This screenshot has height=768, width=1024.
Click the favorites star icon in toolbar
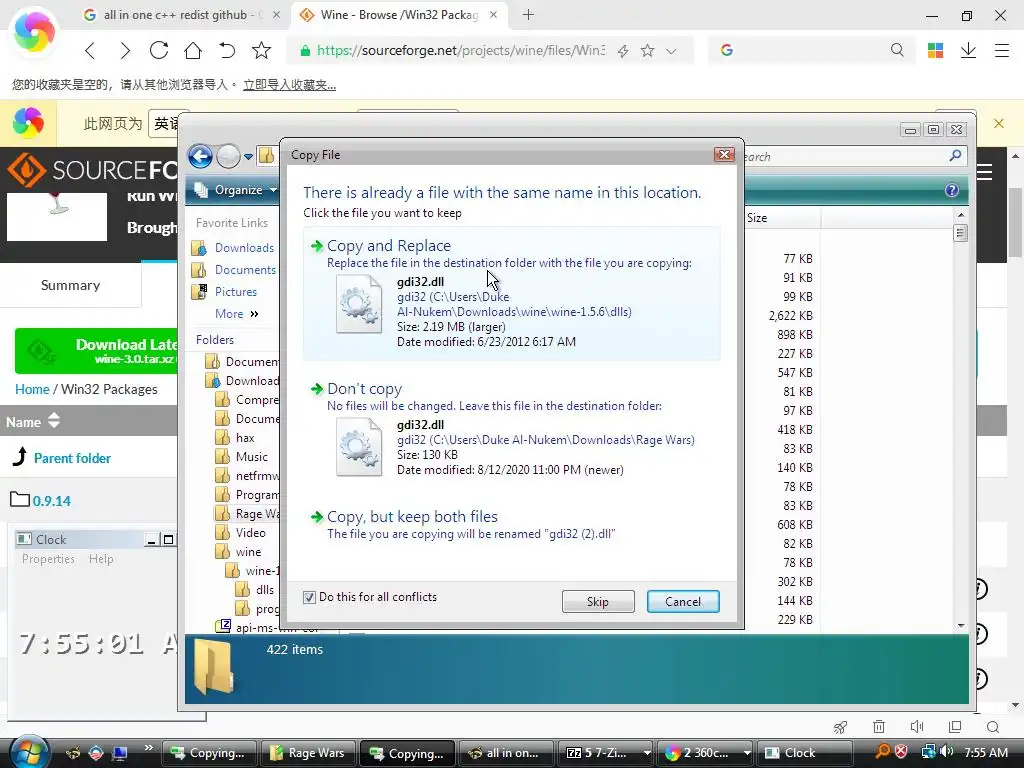point(261,50)
